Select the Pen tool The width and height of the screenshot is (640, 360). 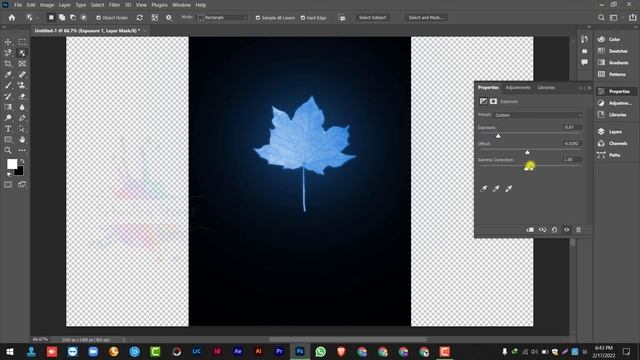pyautogui.click(x=22, y=118)
